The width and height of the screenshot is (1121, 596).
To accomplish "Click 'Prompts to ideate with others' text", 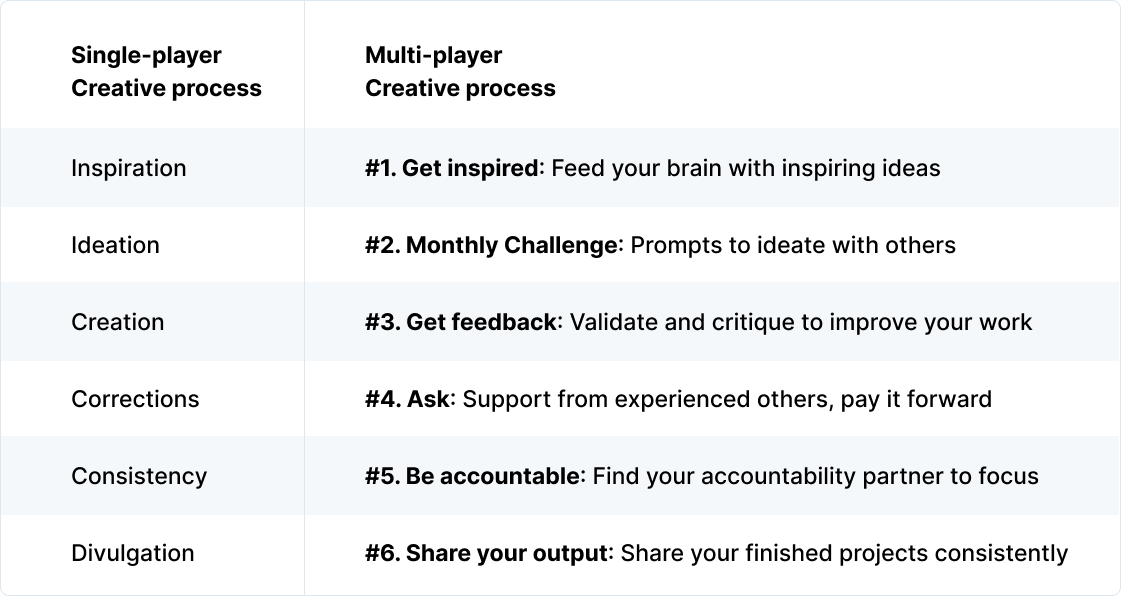I will click(794, 245).
